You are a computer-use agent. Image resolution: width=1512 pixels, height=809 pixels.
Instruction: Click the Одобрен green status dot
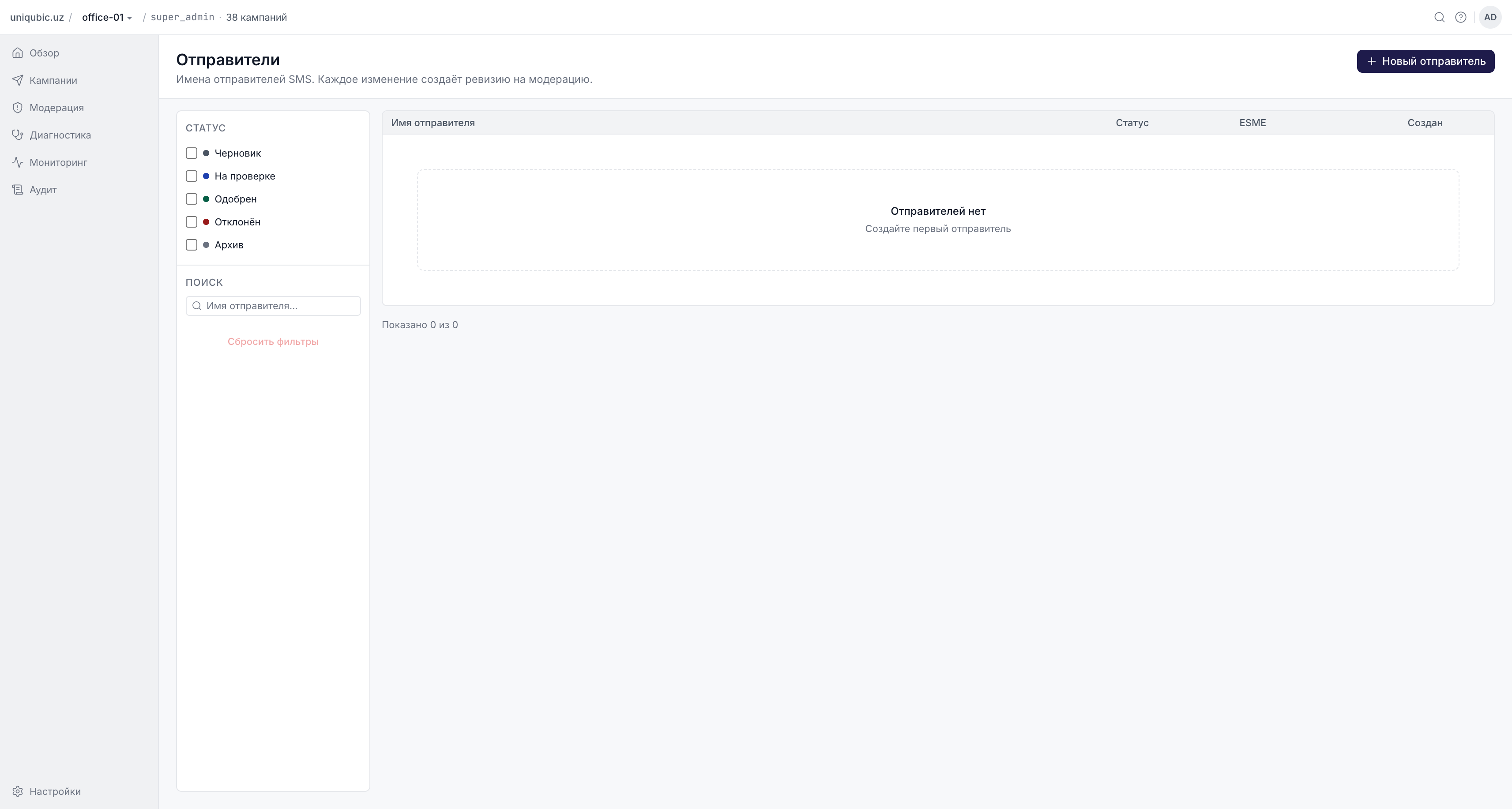[x=206, y=199]
